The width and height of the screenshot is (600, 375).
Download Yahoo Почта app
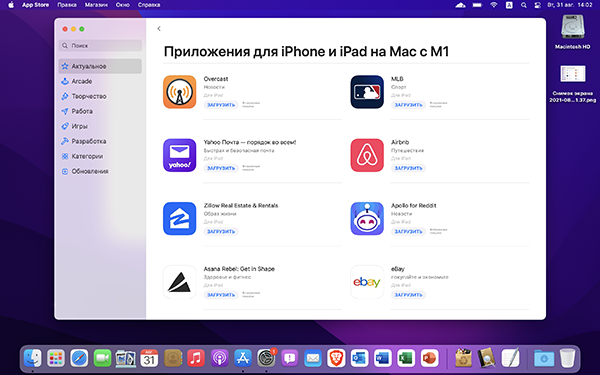tap(221, 168)
